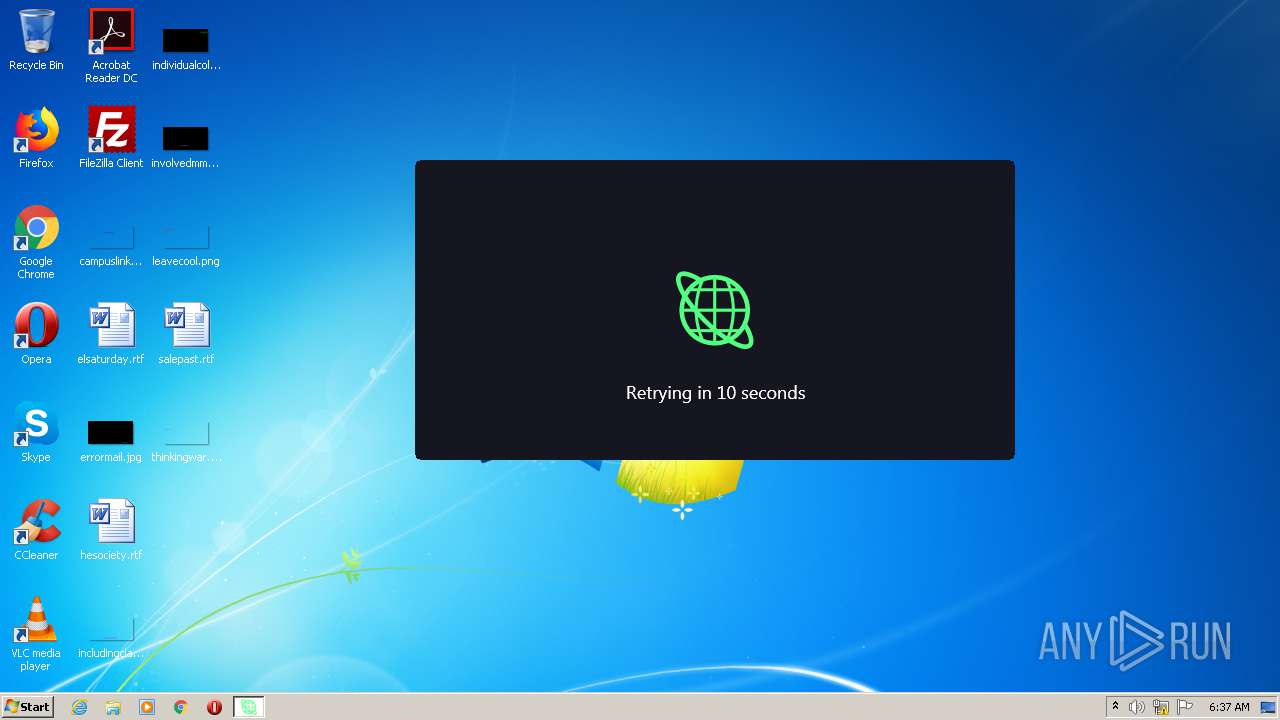Open the Skype desktop shortcut
This screenshot has height=720, width=1280.
(x=36, y=432)
